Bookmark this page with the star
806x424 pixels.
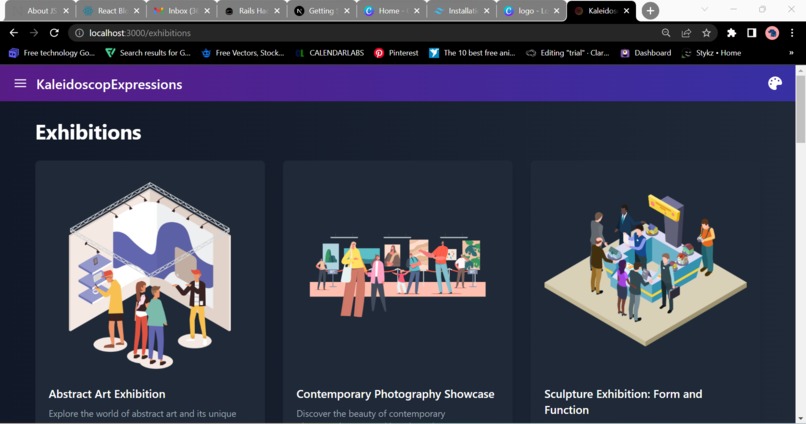click(706, 33)
